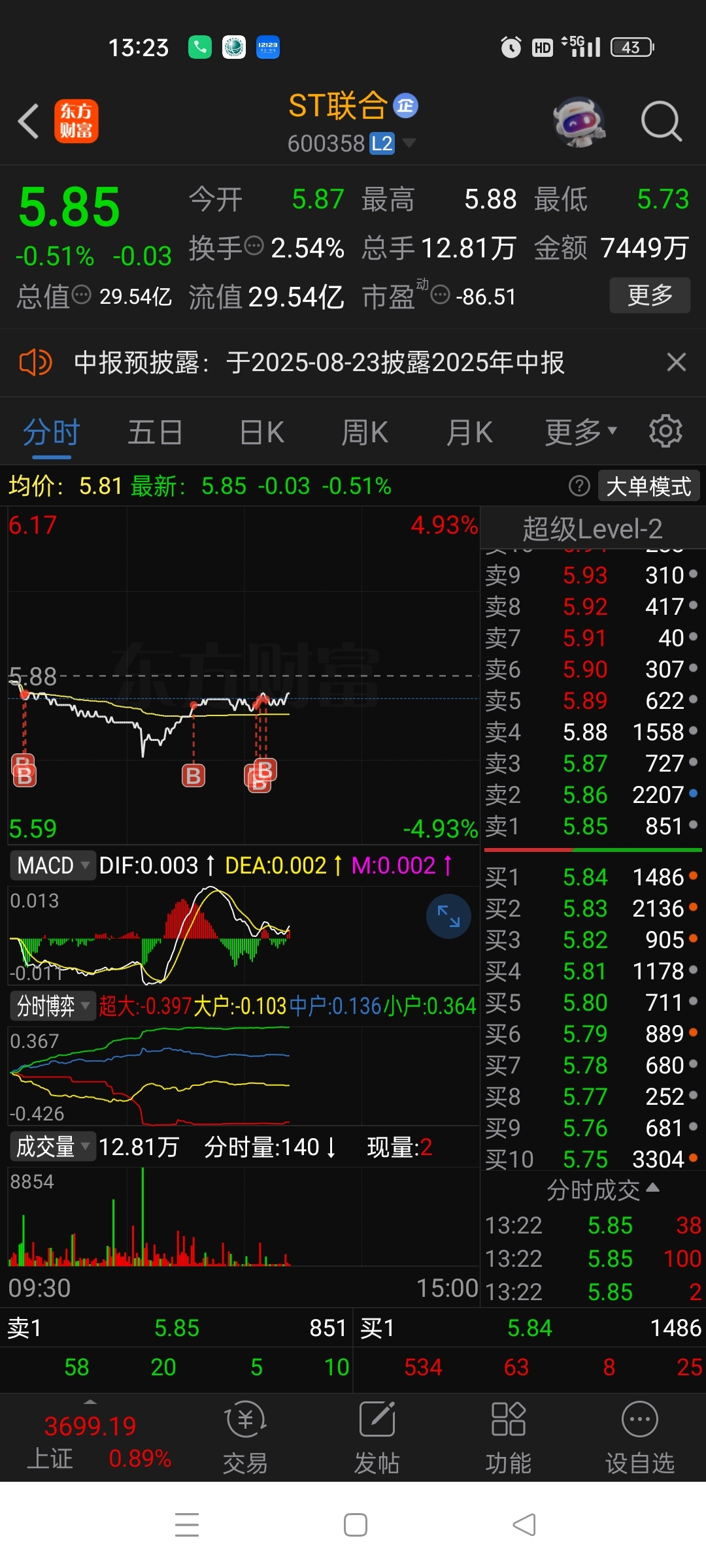Select 买5 price 5.80 row
706x1568 pixels.
[592, 1002]
